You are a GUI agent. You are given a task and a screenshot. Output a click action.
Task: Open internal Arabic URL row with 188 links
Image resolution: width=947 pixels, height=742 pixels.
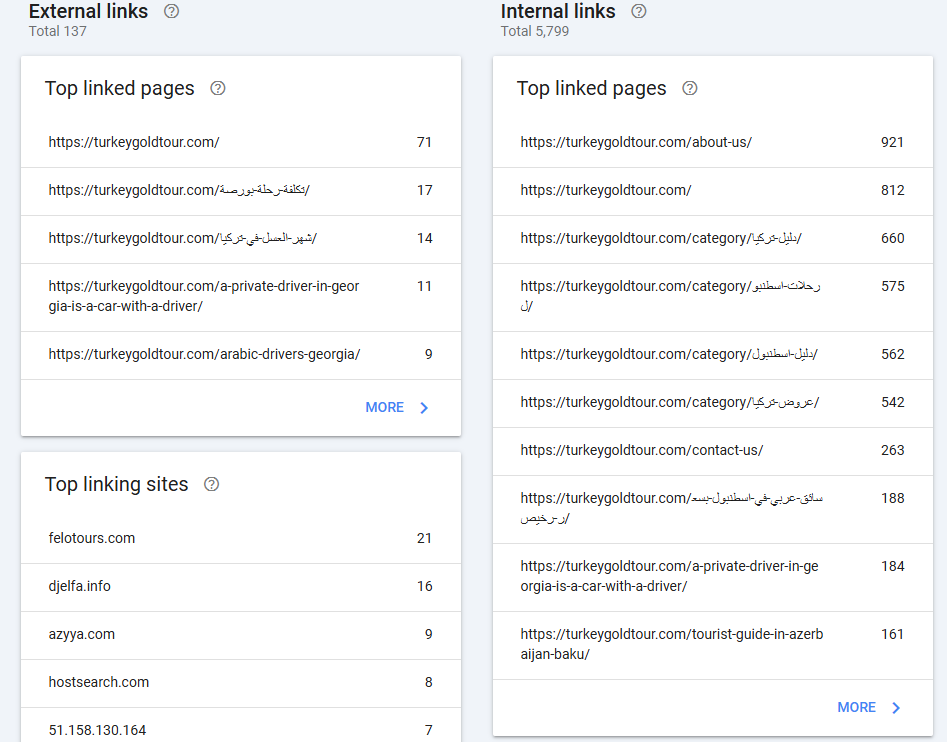coord(713,509)
